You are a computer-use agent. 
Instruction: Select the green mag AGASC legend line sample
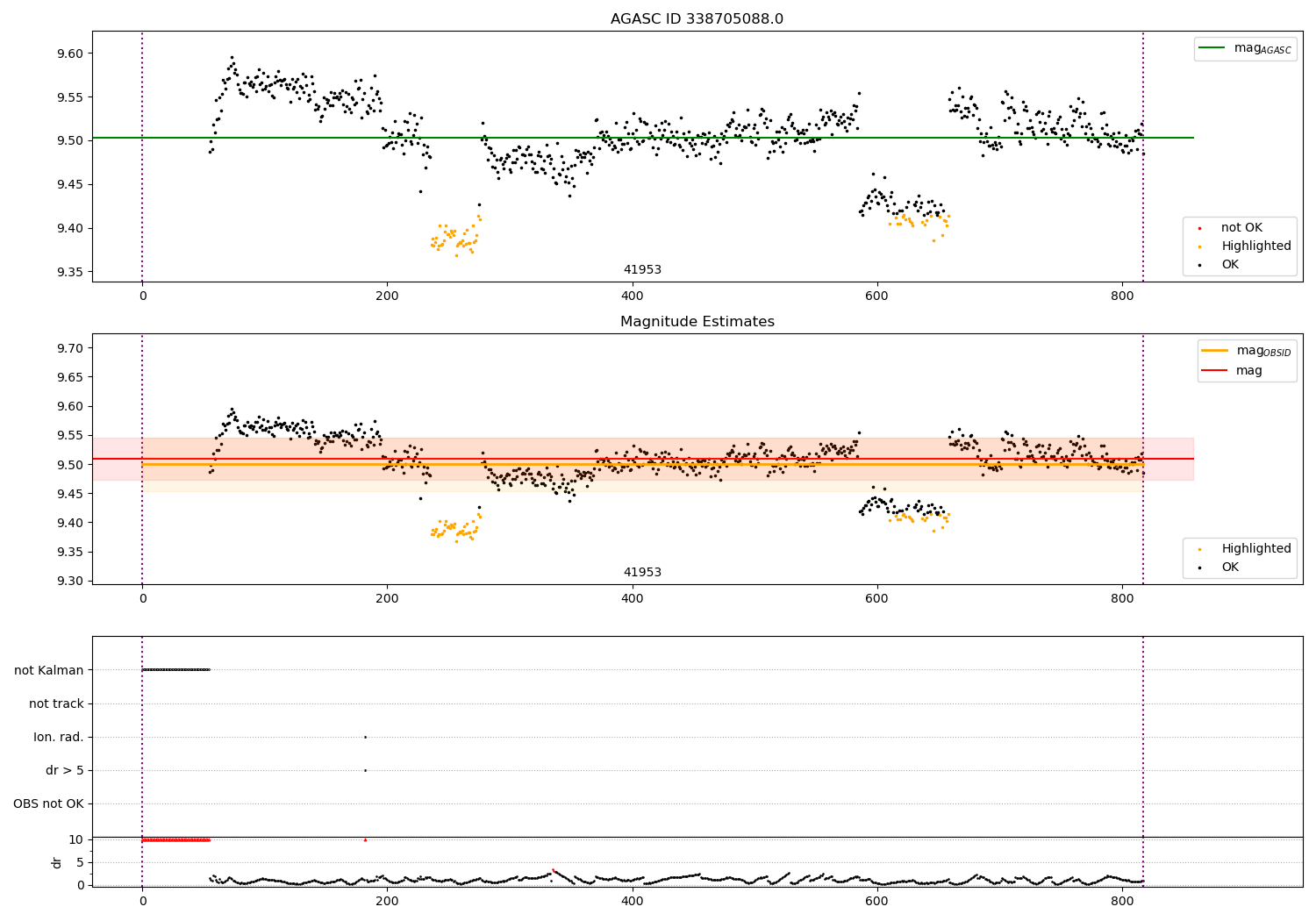[x=1213, y=48]
